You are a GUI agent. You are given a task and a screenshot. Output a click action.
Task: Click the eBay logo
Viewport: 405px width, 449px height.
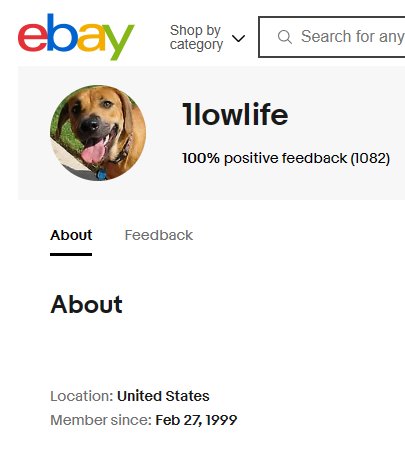pyautogui.click(x=76, y=37)
